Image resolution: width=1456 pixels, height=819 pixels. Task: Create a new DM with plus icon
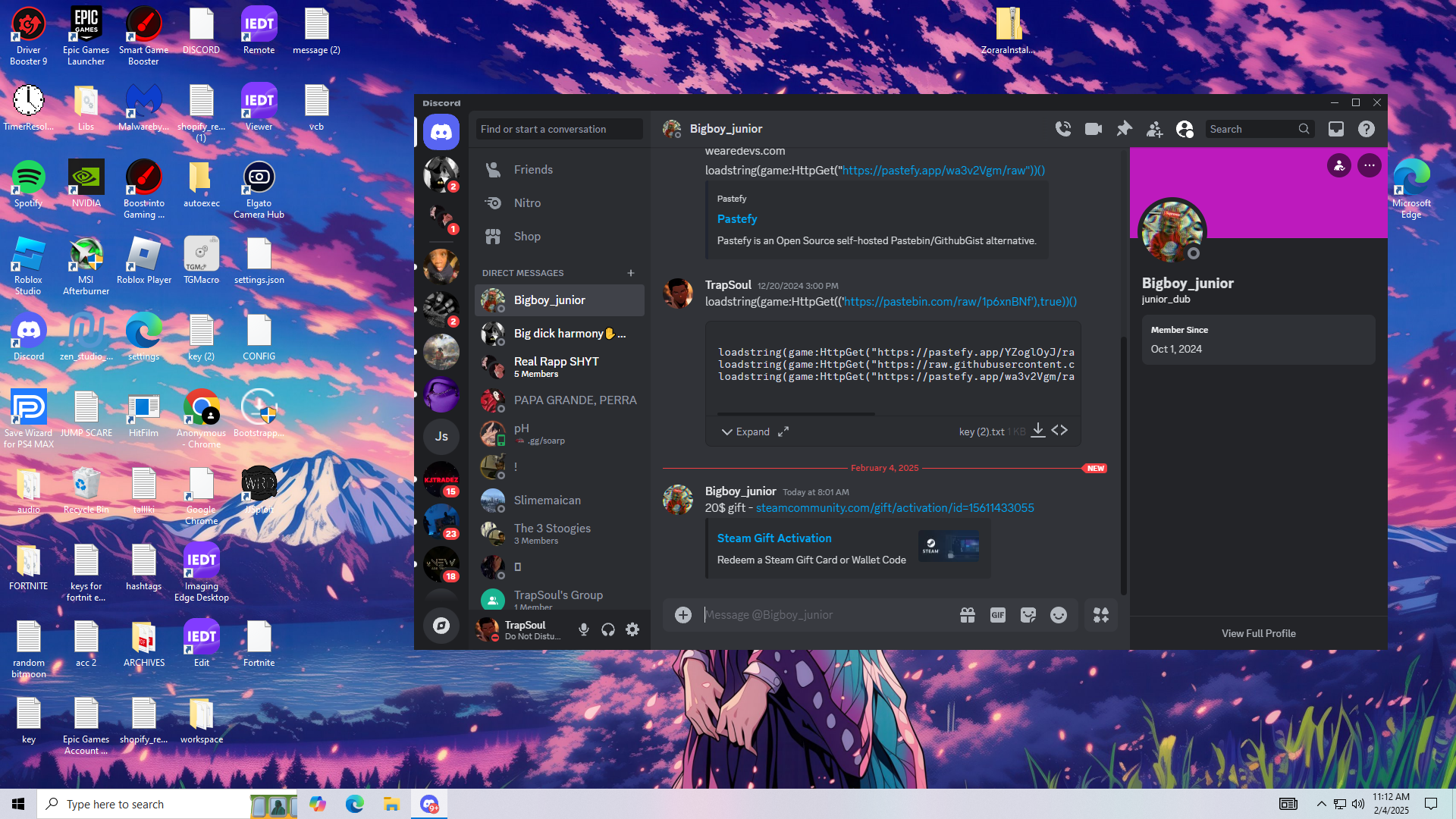631,273
